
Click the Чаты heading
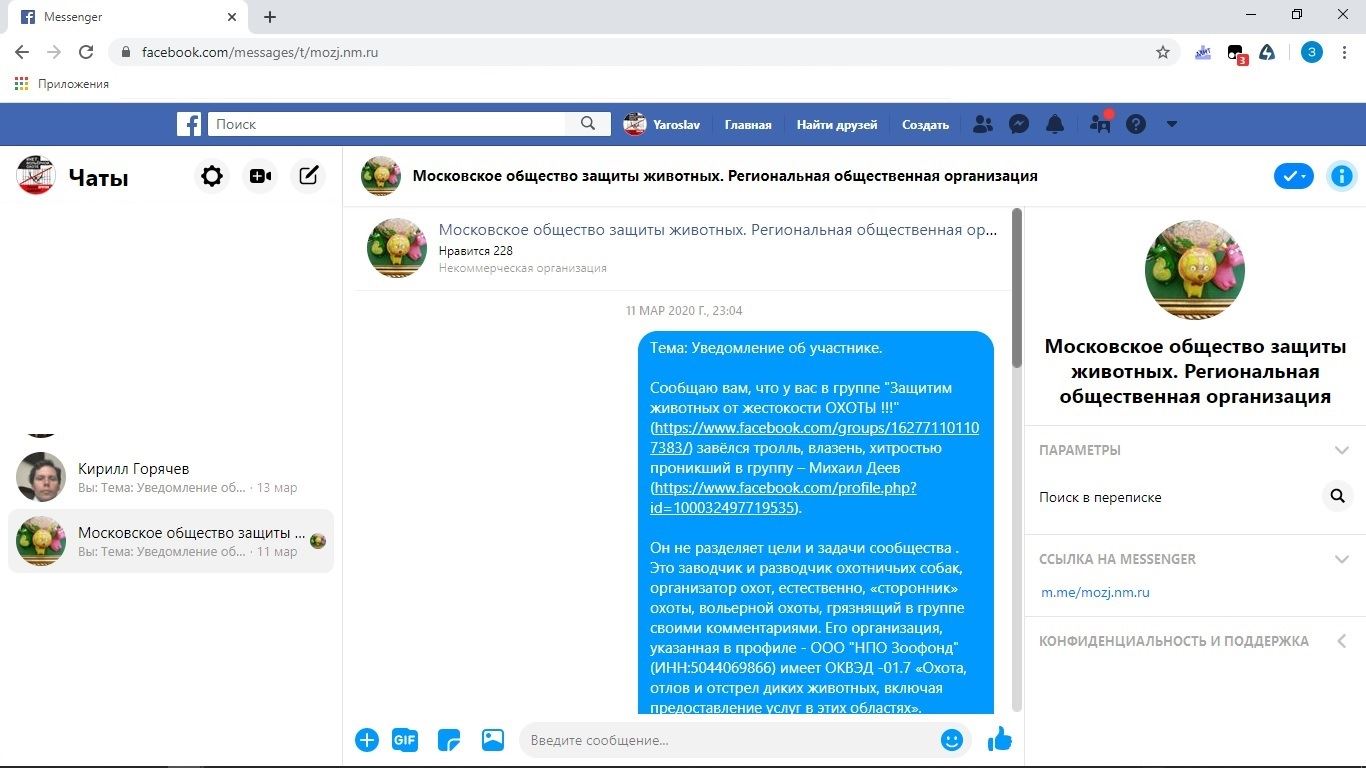[x=98, y=178]
